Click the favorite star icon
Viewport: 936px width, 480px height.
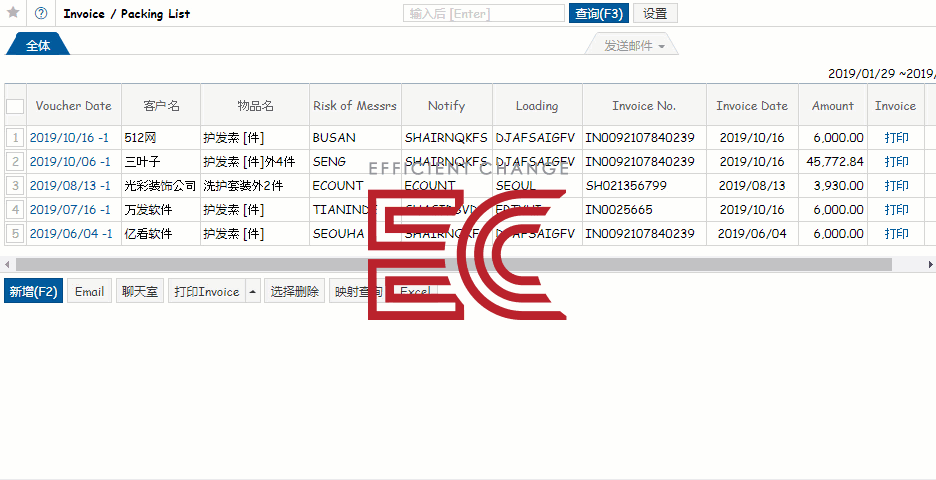coord(13,13)
